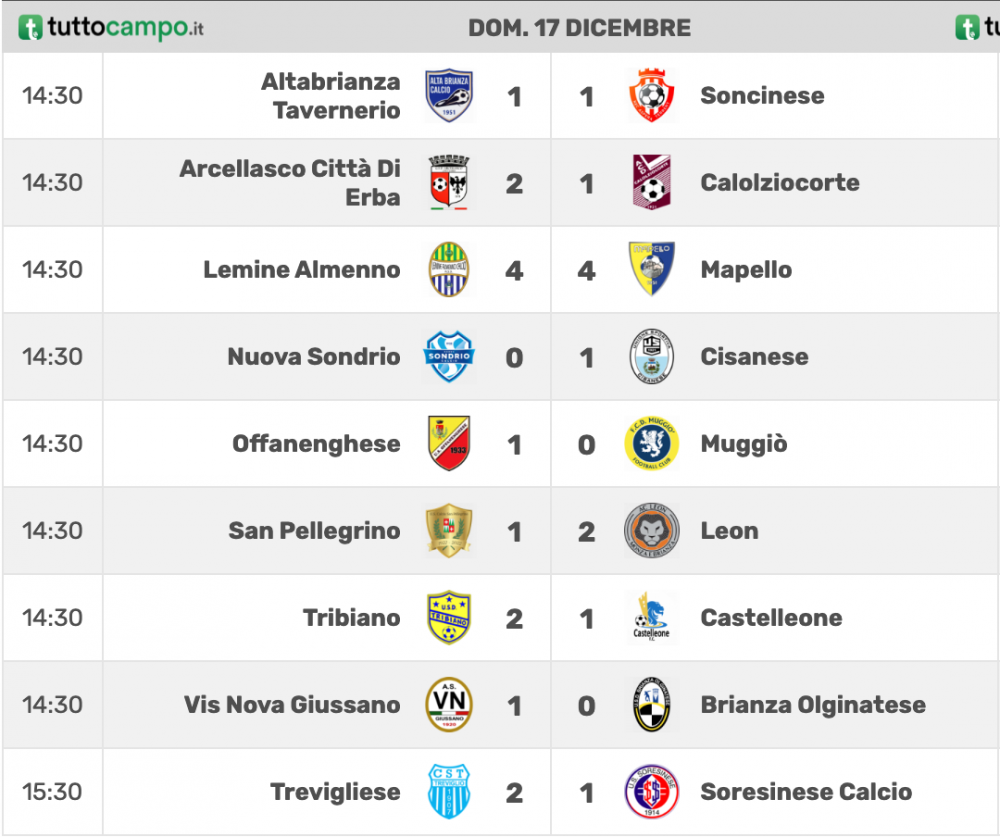Open the Cisanese team name link
Image resolution: width=1000 pixels, height=837 pixels.
tap(754, 357)
